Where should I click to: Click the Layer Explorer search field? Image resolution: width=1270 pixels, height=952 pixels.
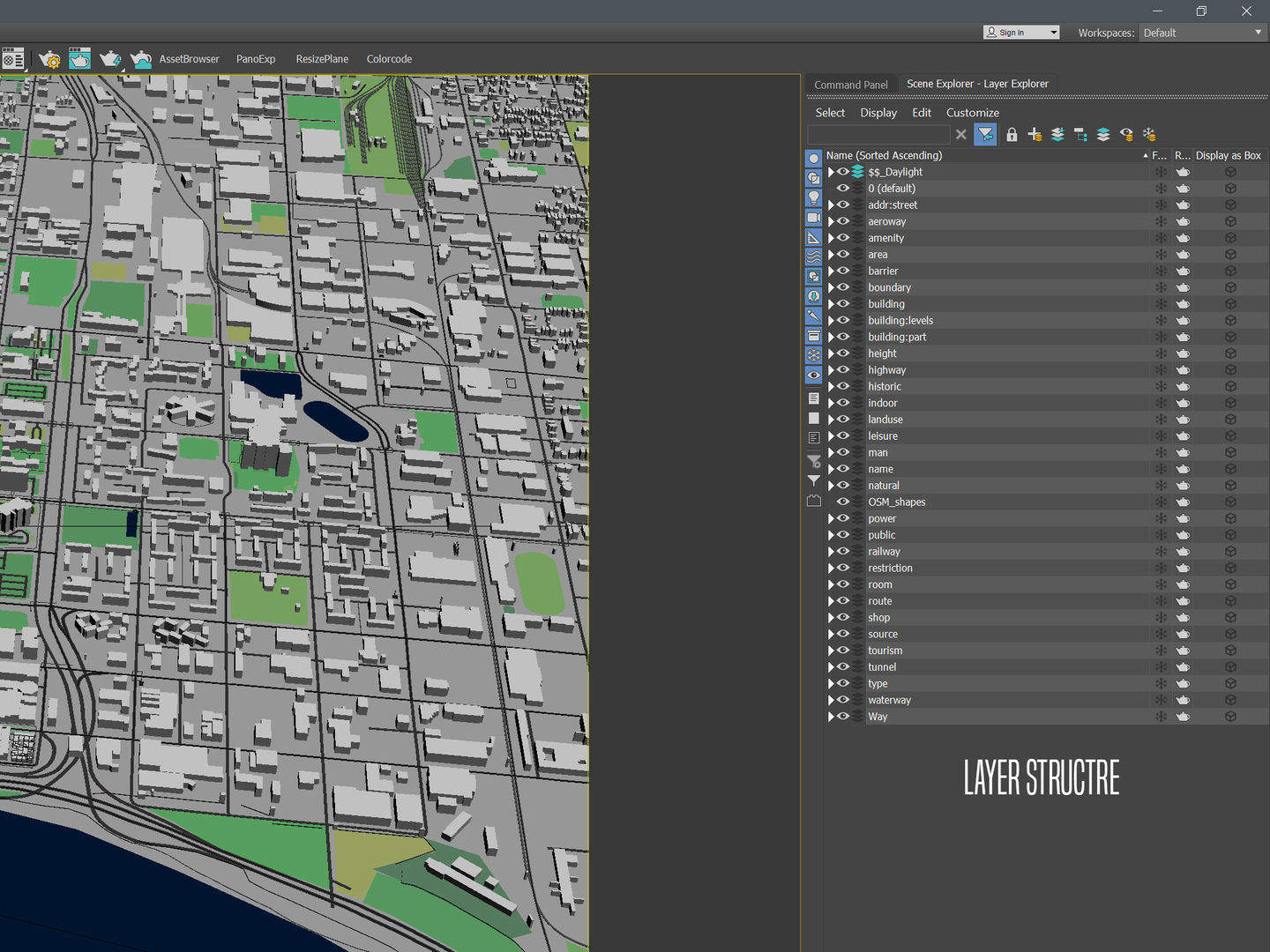click(879, 135)
